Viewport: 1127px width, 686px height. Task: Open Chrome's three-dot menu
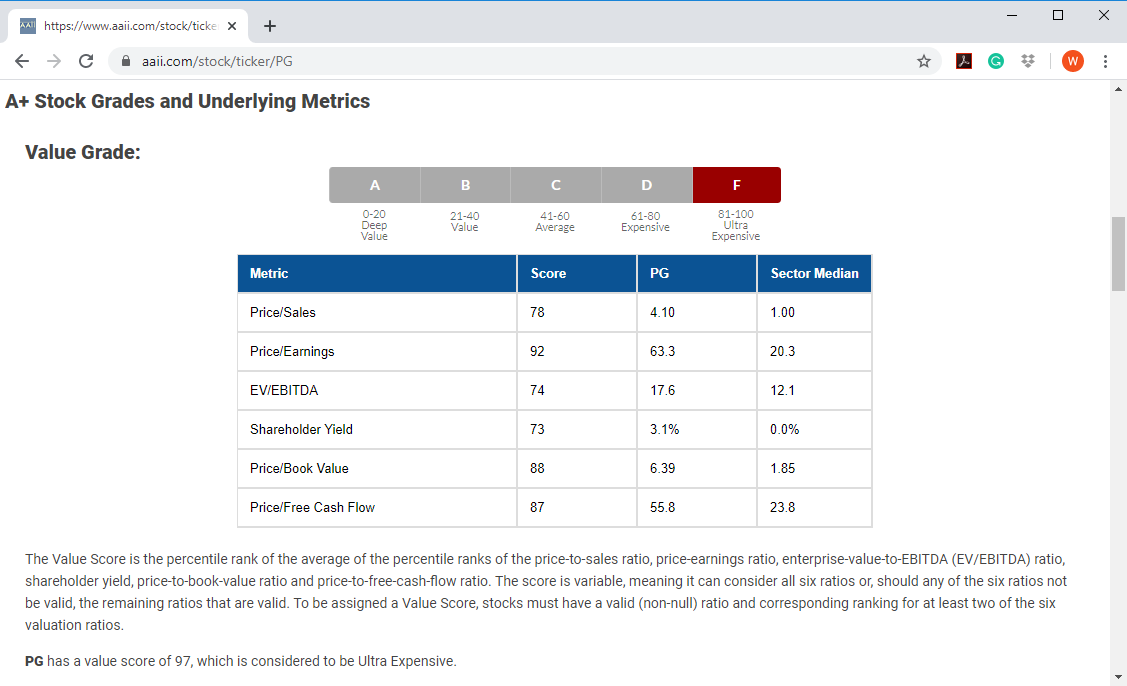pyautogui.click(x=1105, y=61)
